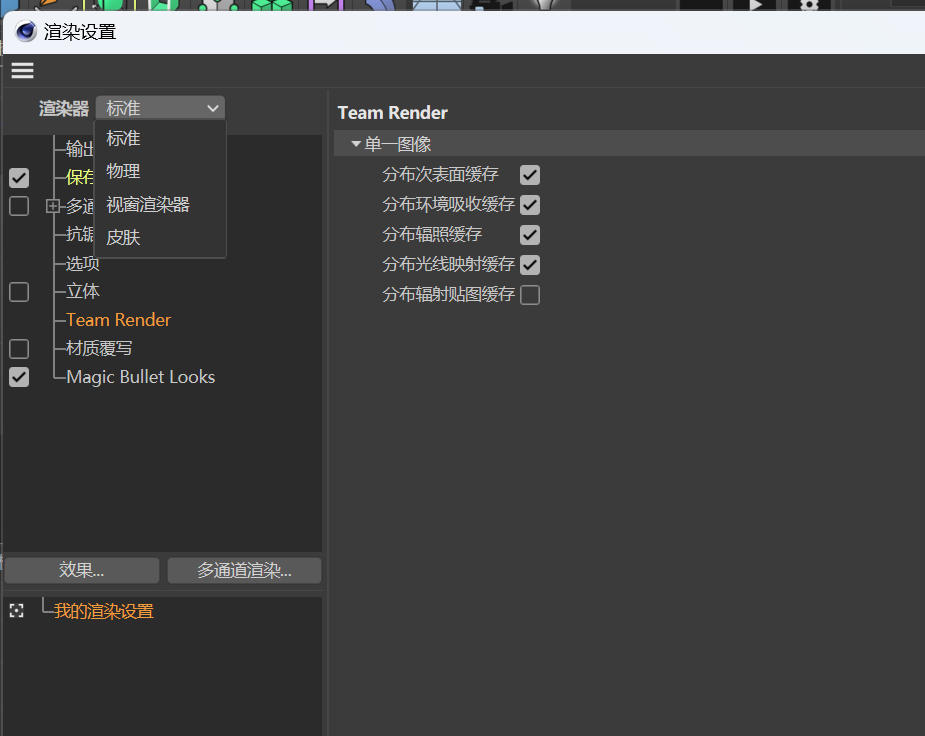Click the 多通道渲染... button
Image resolution: width=925 pixels, height=736 pixels.
click(244, 569)
